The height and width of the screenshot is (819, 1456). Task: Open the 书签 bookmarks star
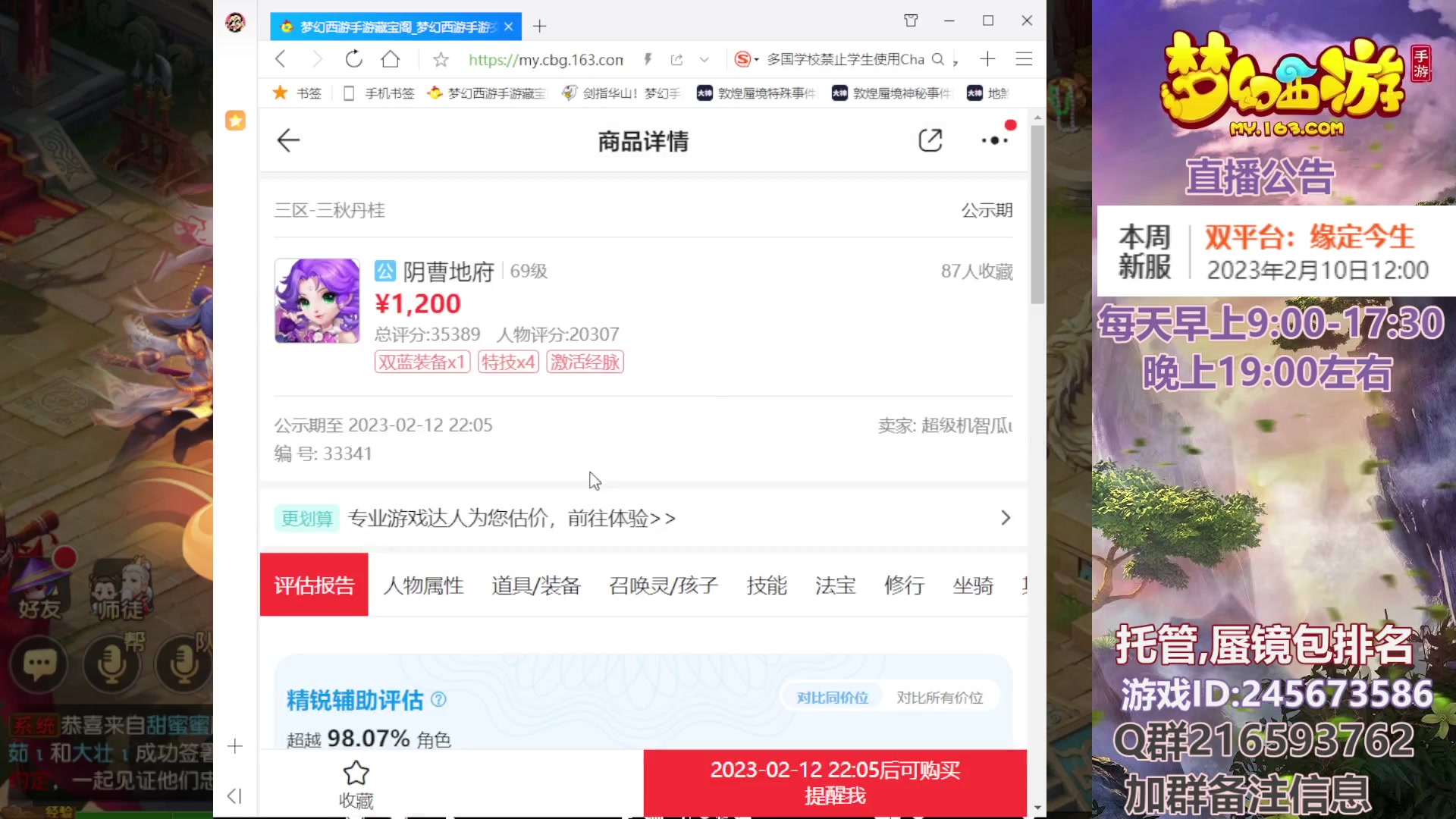click(x=297, y=93)
